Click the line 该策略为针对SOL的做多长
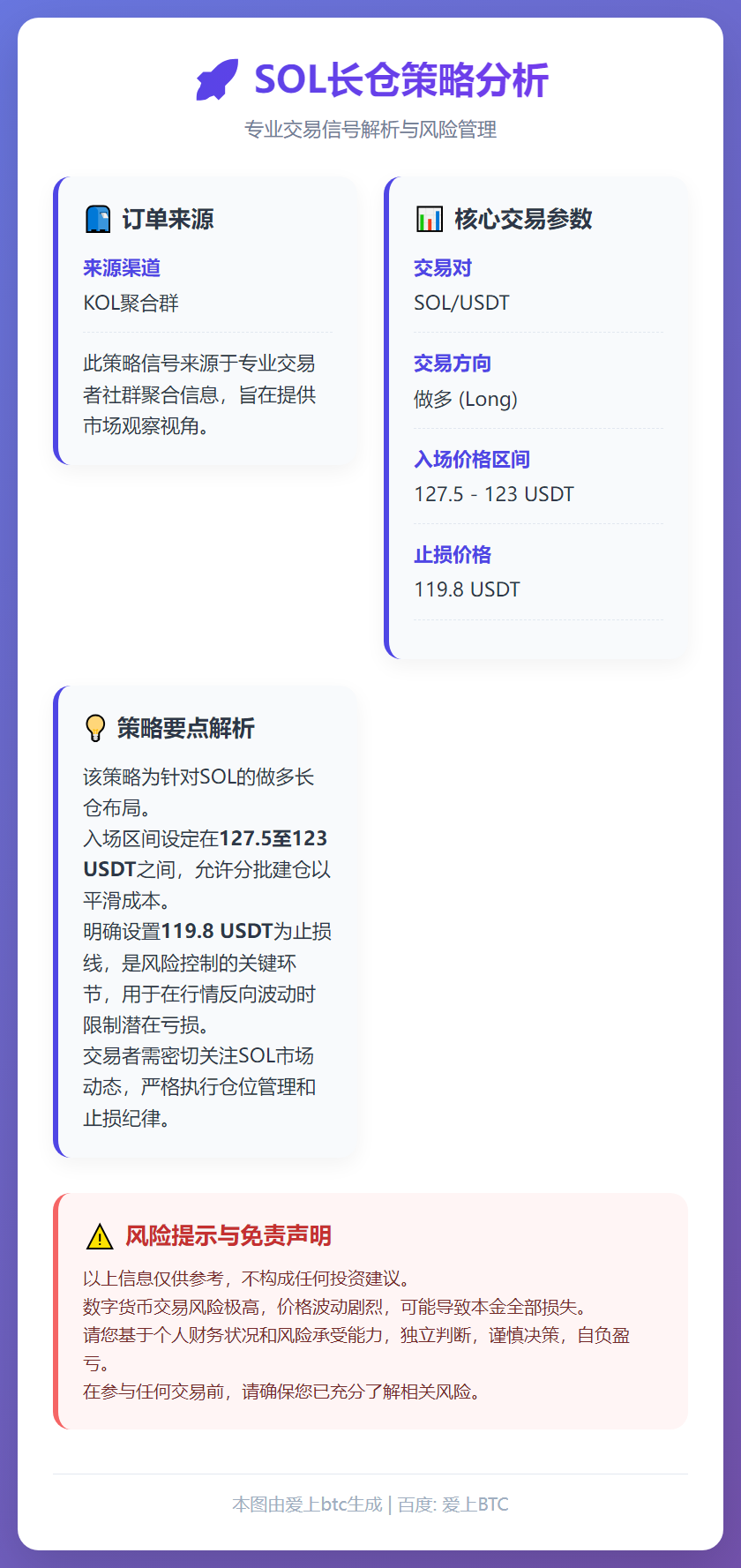Viewport: 741px width, 1568px height. click(x=198, y=777)
